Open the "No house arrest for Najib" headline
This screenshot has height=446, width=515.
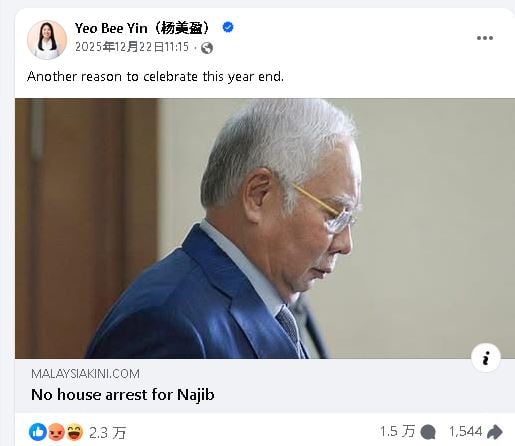123,395
